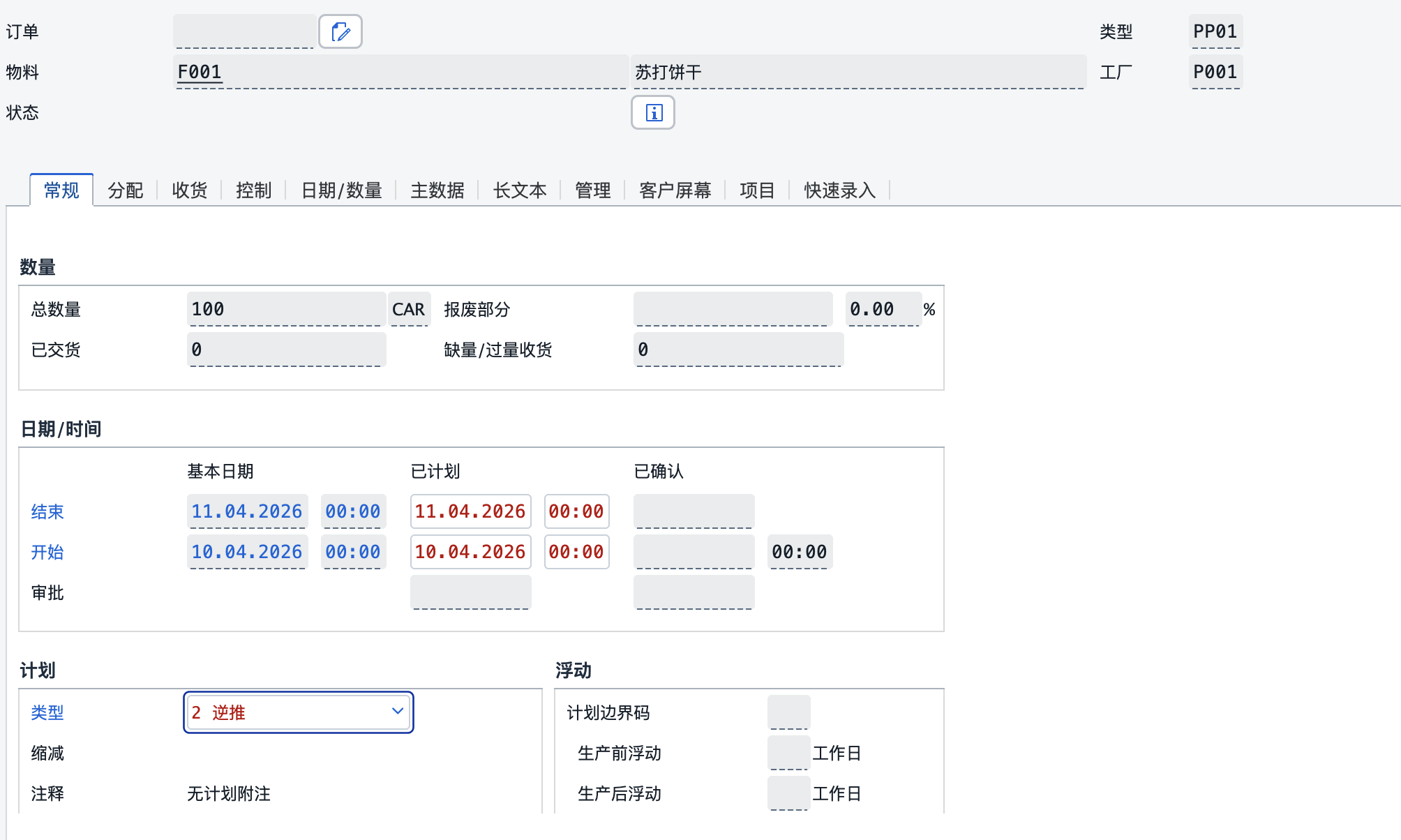Open the 快速录入 tab
This screenshot has width=1401, height=840.
[839, 190]
